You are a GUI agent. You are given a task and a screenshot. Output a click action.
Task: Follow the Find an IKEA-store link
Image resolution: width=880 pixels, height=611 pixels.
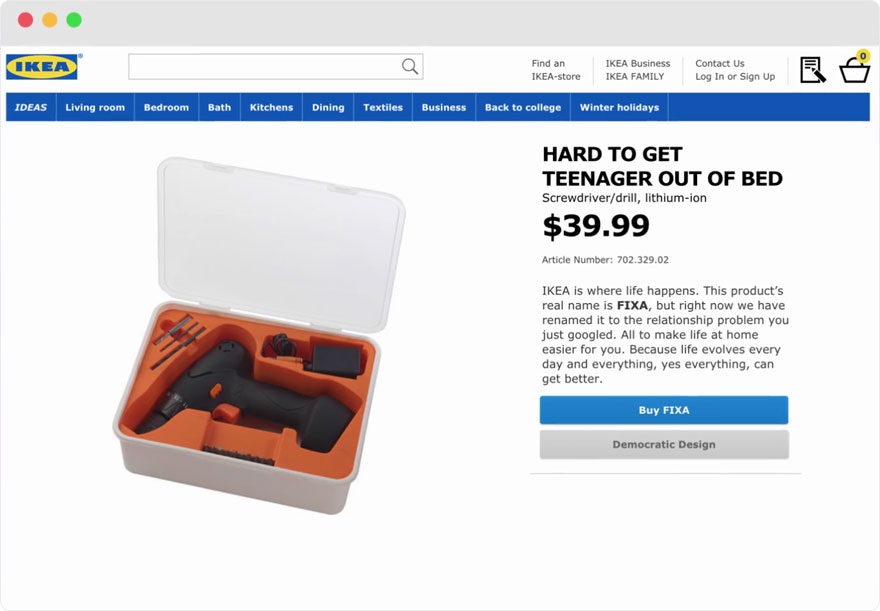pos(555,70)
